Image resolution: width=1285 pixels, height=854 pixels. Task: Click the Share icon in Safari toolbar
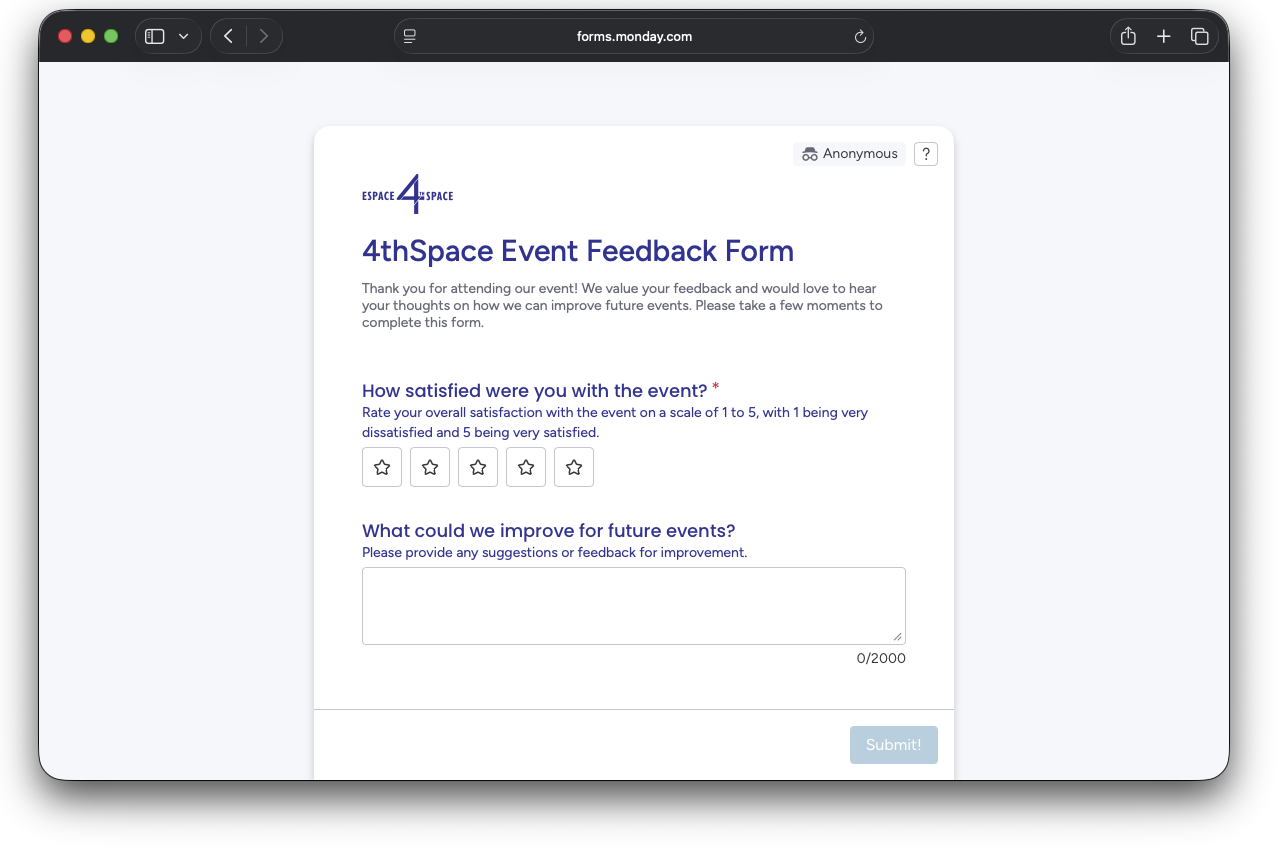click(x=1128, y=36)
